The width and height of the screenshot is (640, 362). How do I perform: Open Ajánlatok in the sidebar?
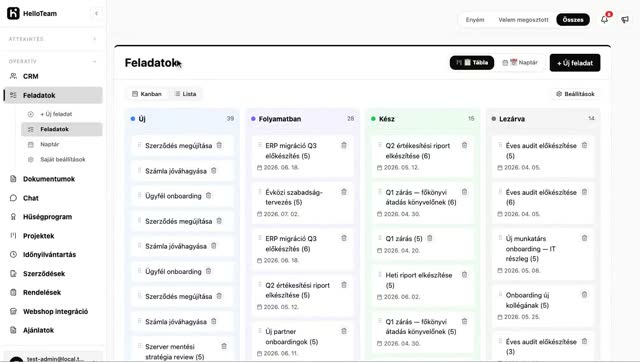(53, 330)
